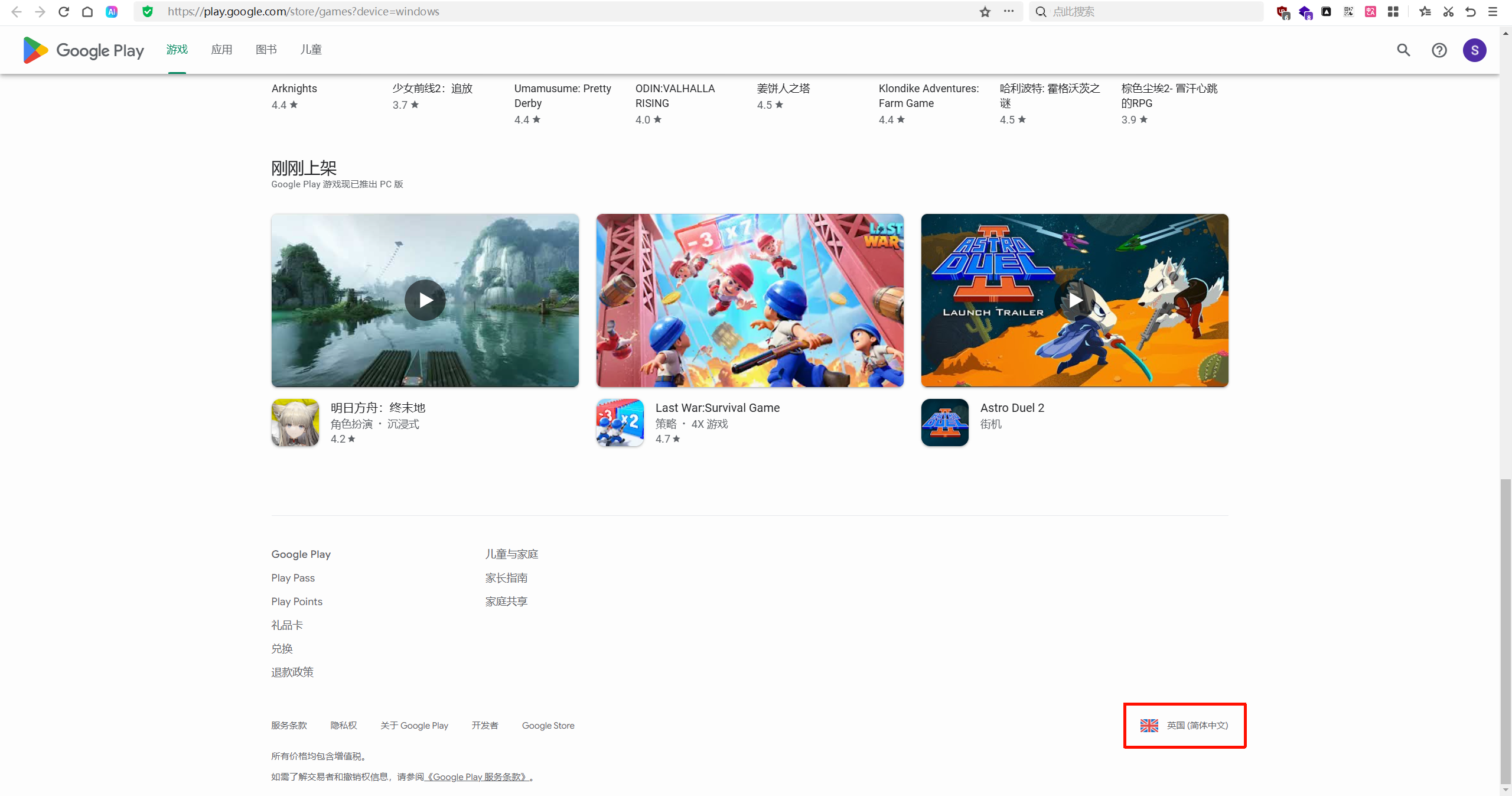Play the 明日方舟：终末地 trailer video
Image resolution: width=1512 pixels, height=796 pixels.
coord(425,300)
